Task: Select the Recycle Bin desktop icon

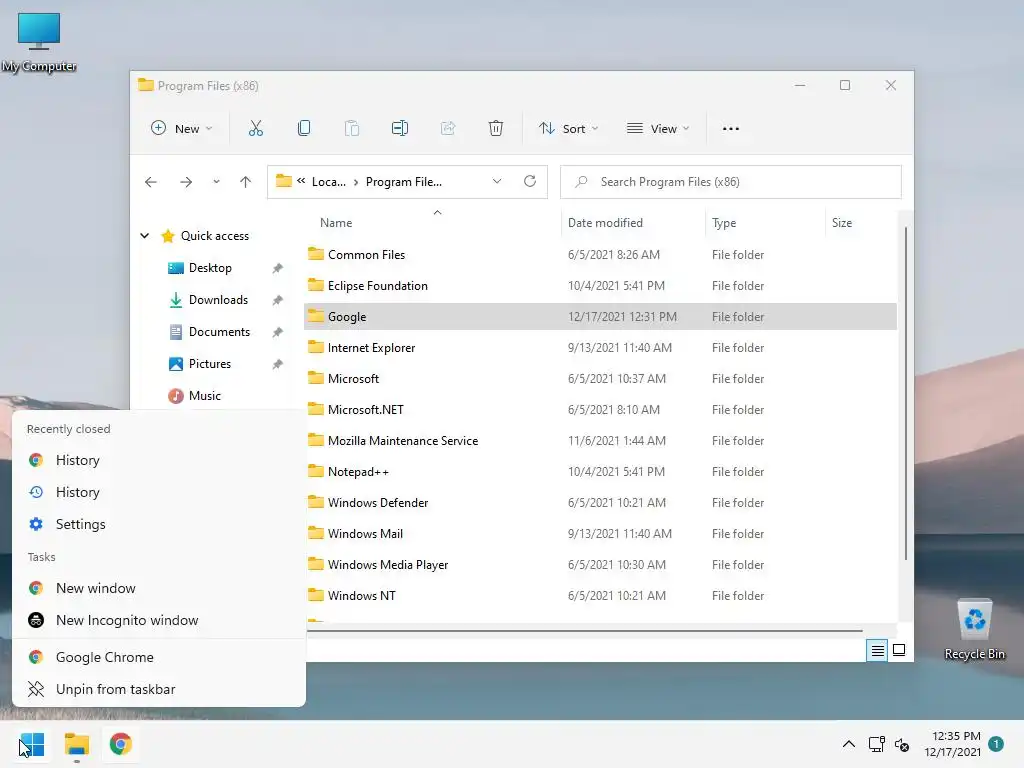Action: coord(974,629)
